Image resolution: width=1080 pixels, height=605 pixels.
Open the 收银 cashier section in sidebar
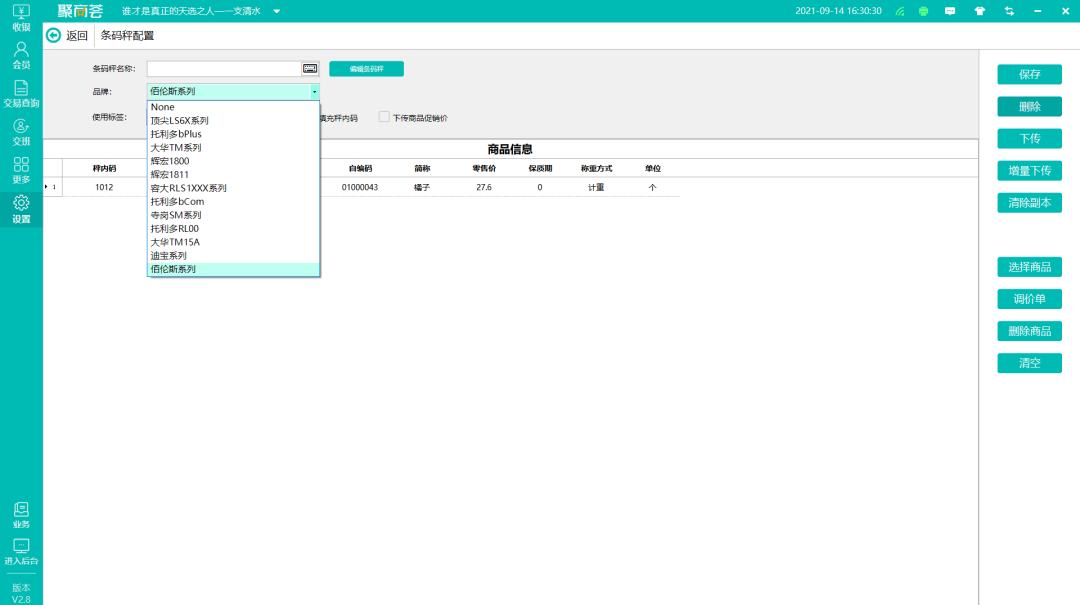pyautogui.click(x=21, y=17)
